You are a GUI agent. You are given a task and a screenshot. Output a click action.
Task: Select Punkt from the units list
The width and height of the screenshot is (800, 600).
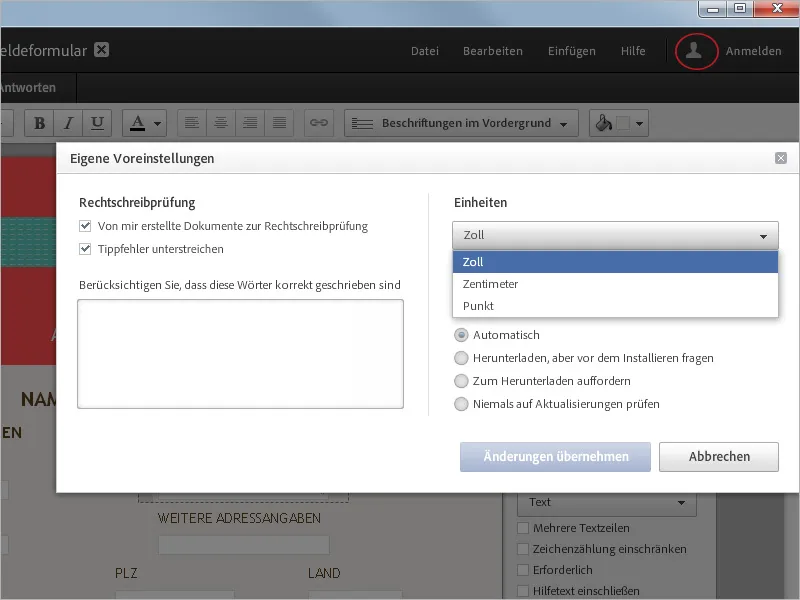pyautogui.click(x=615, y=306)
